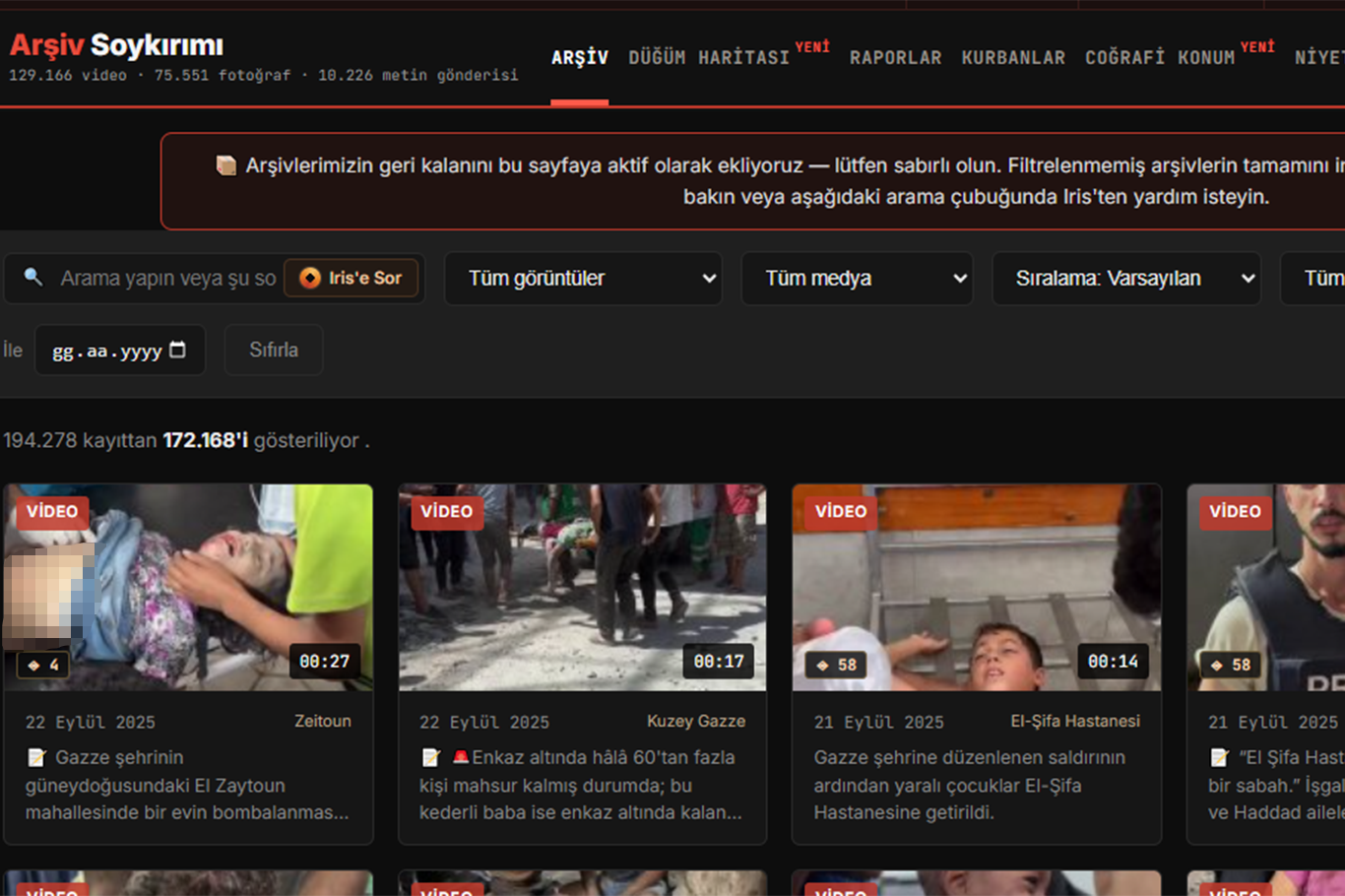Click the search input field
This screenshot has height=896, width=1345.
coord(167,279)
